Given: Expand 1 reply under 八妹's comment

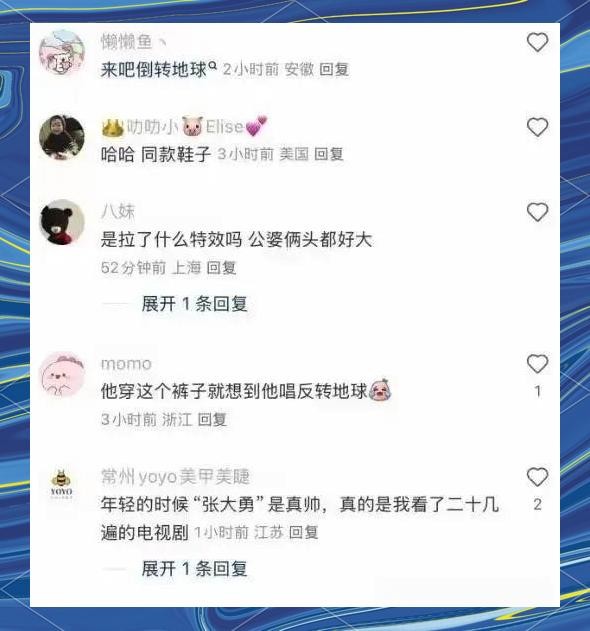Looking at the screenshot, I should coord(194,304).
